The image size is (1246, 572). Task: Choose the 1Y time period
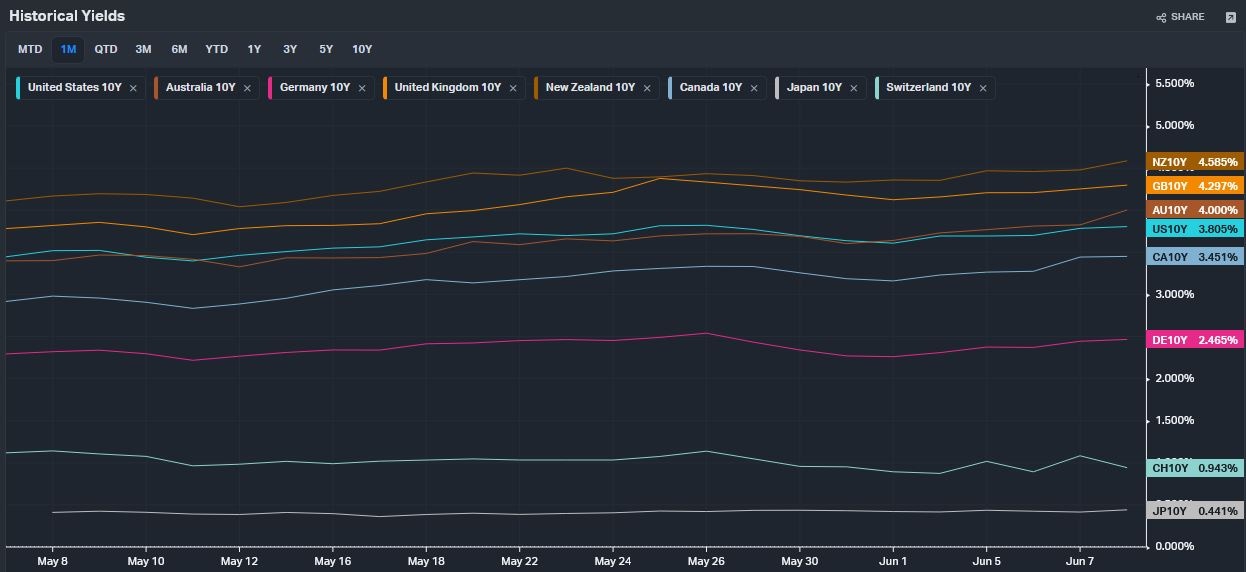tap(254, 49)
